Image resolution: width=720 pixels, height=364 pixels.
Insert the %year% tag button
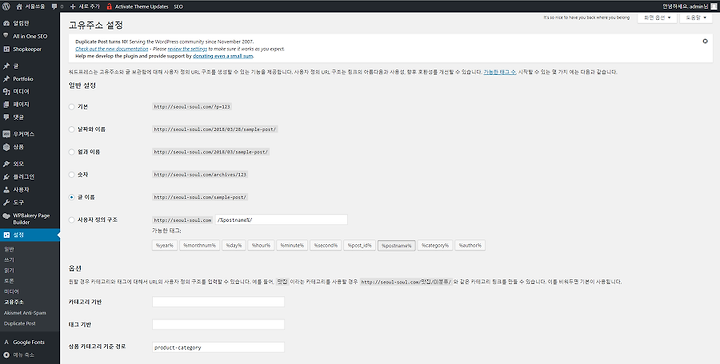165,246
